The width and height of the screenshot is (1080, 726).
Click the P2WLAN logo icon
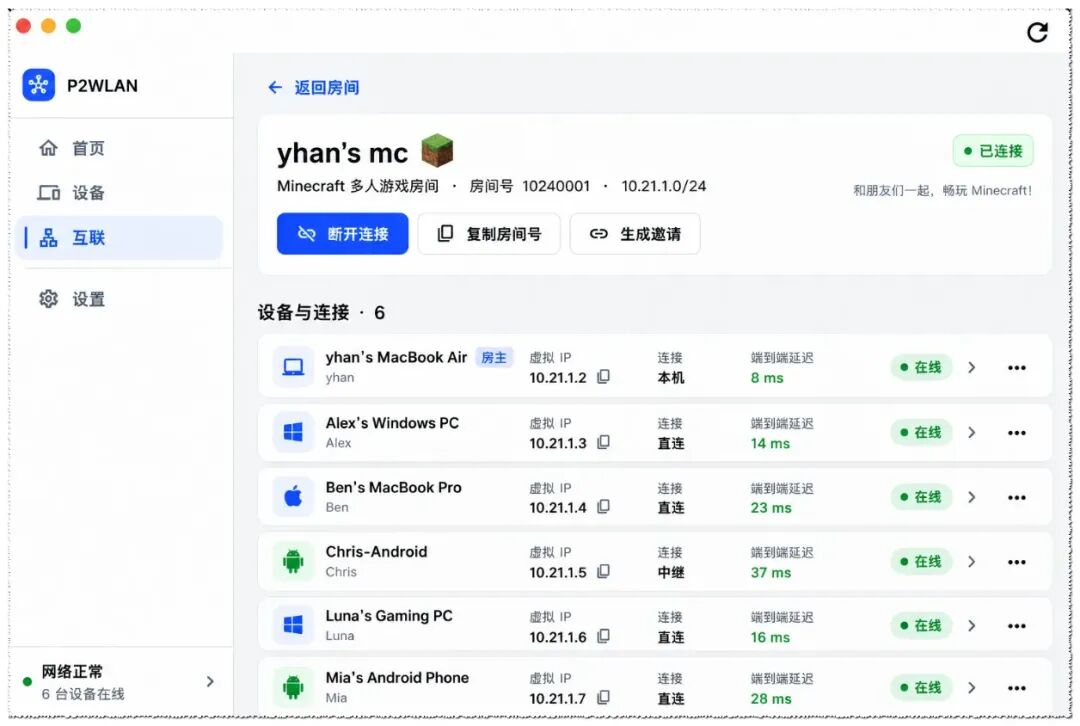(x=39, y=85)
